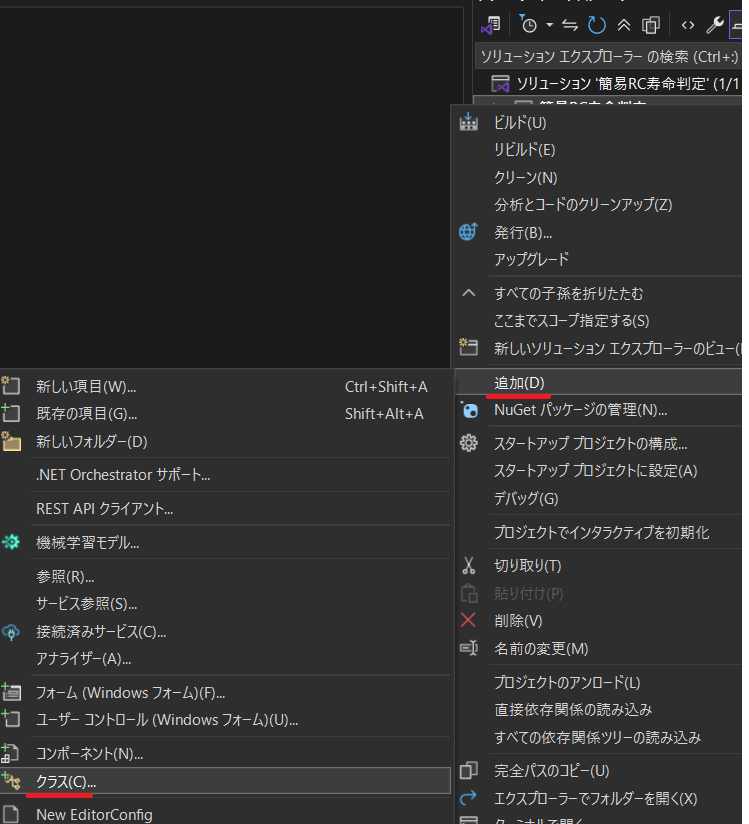This screenshot has width=749, height=824.
Task: Open properties with the wrench icon
Action: coord(714,25)
